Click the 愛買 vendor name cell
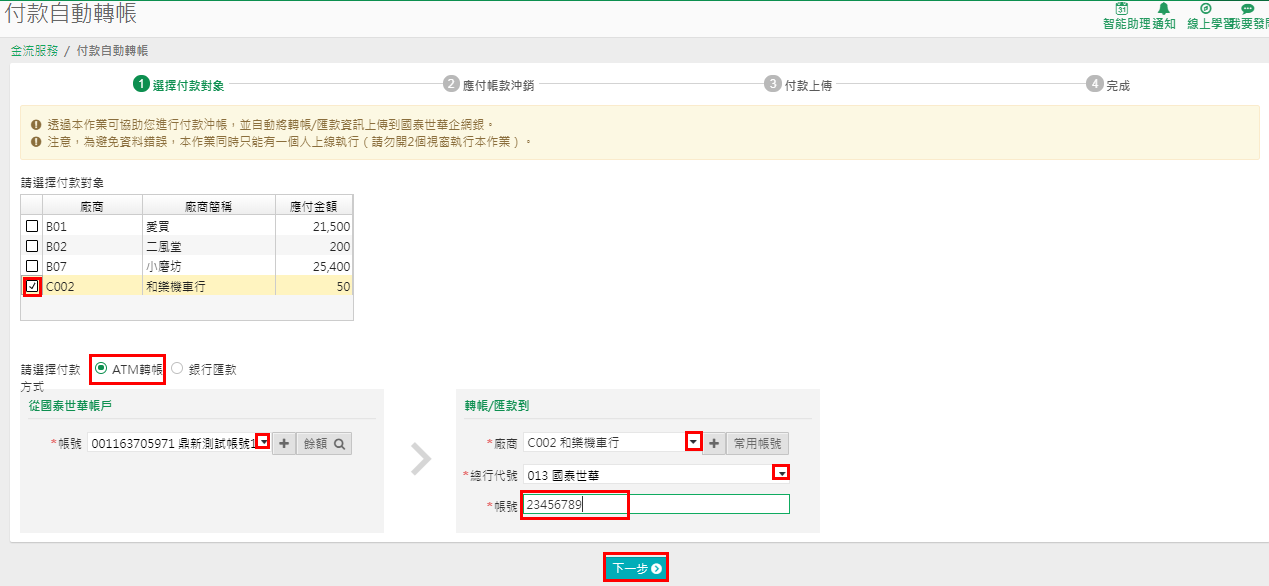The image size is (1269, 586). (x=209, y=226)
